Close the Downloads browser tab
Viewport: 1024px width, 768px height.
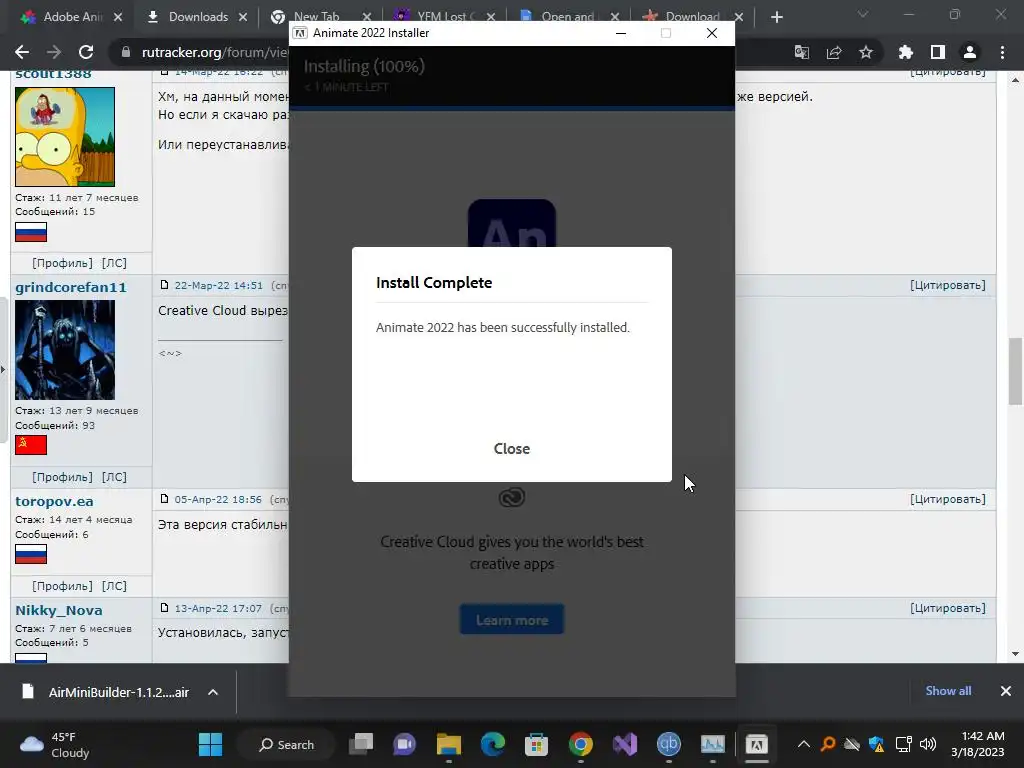coord(243,17)
